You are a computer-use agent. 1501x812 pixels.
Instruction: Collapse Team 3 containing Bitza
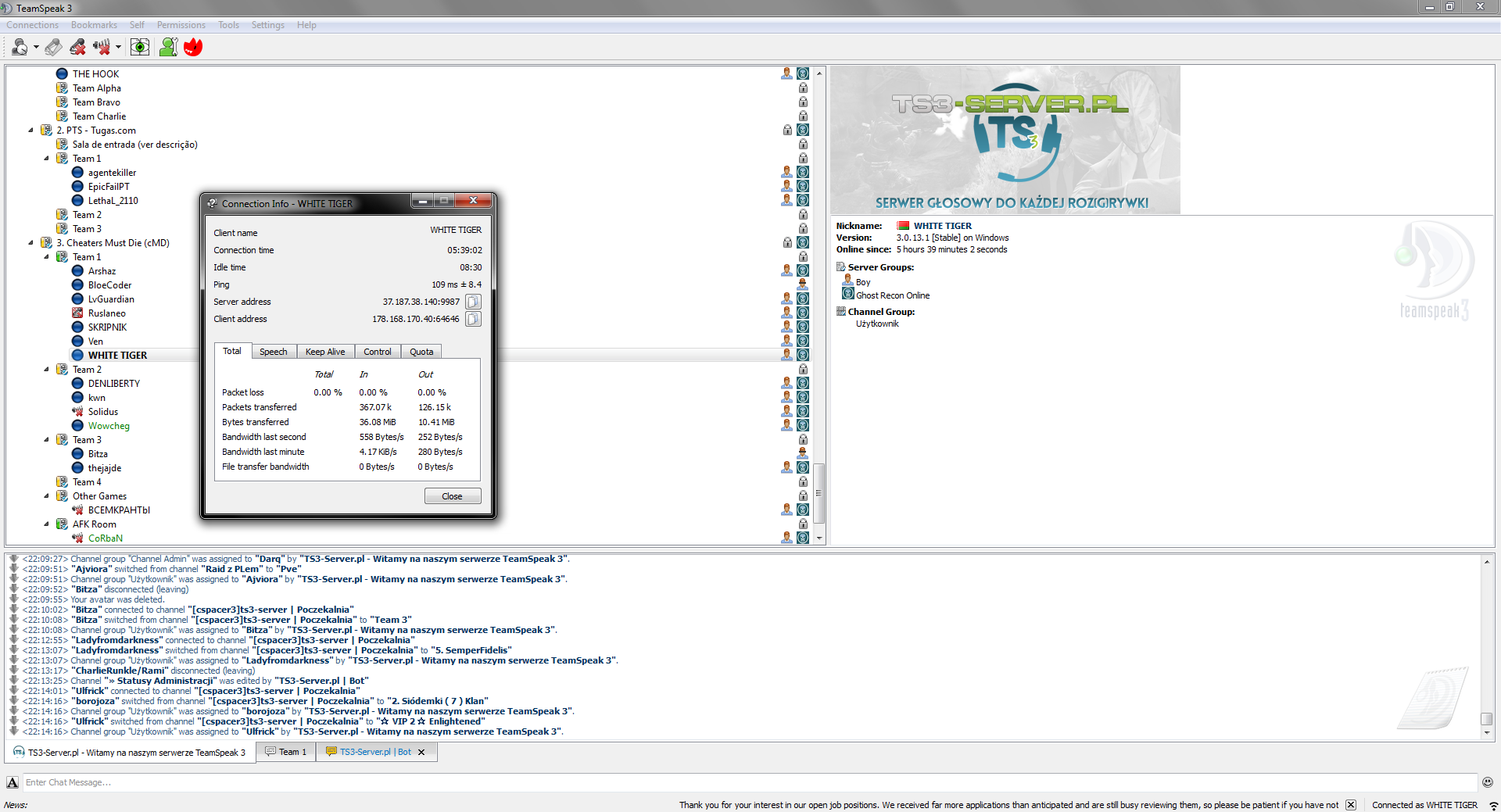click(46, 440)
